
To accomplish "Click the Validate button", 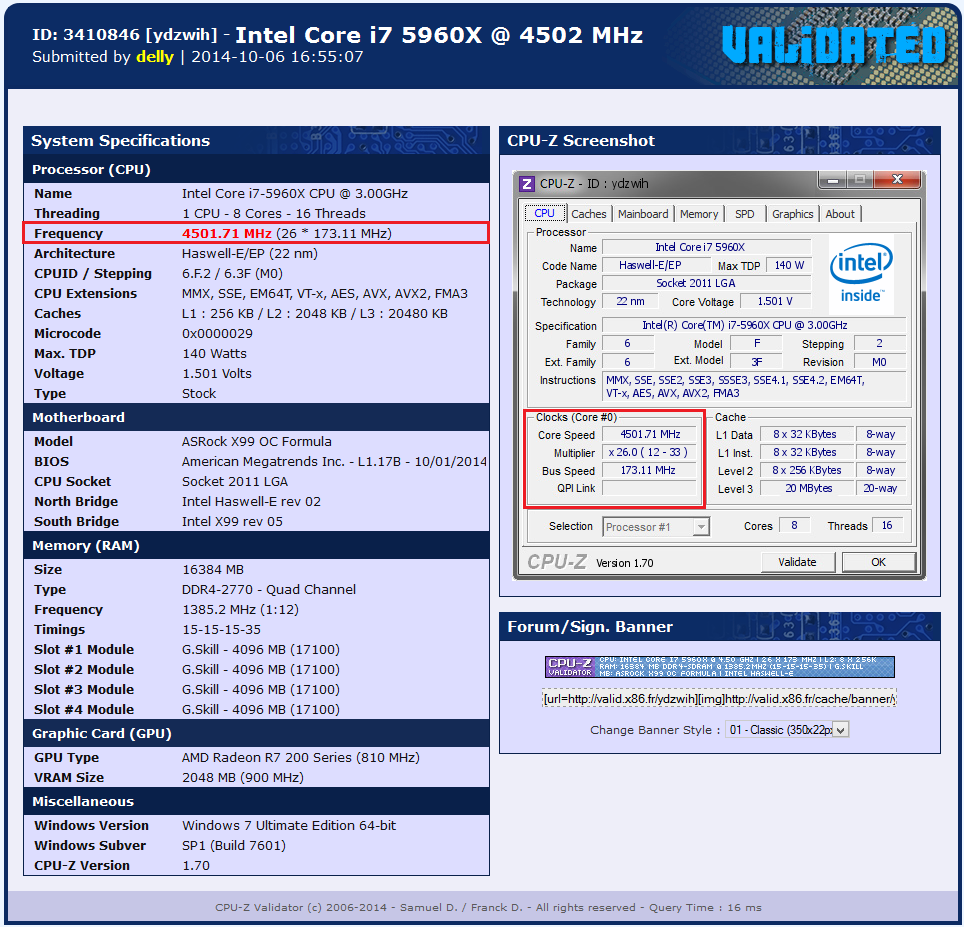I will pos(797,562).
